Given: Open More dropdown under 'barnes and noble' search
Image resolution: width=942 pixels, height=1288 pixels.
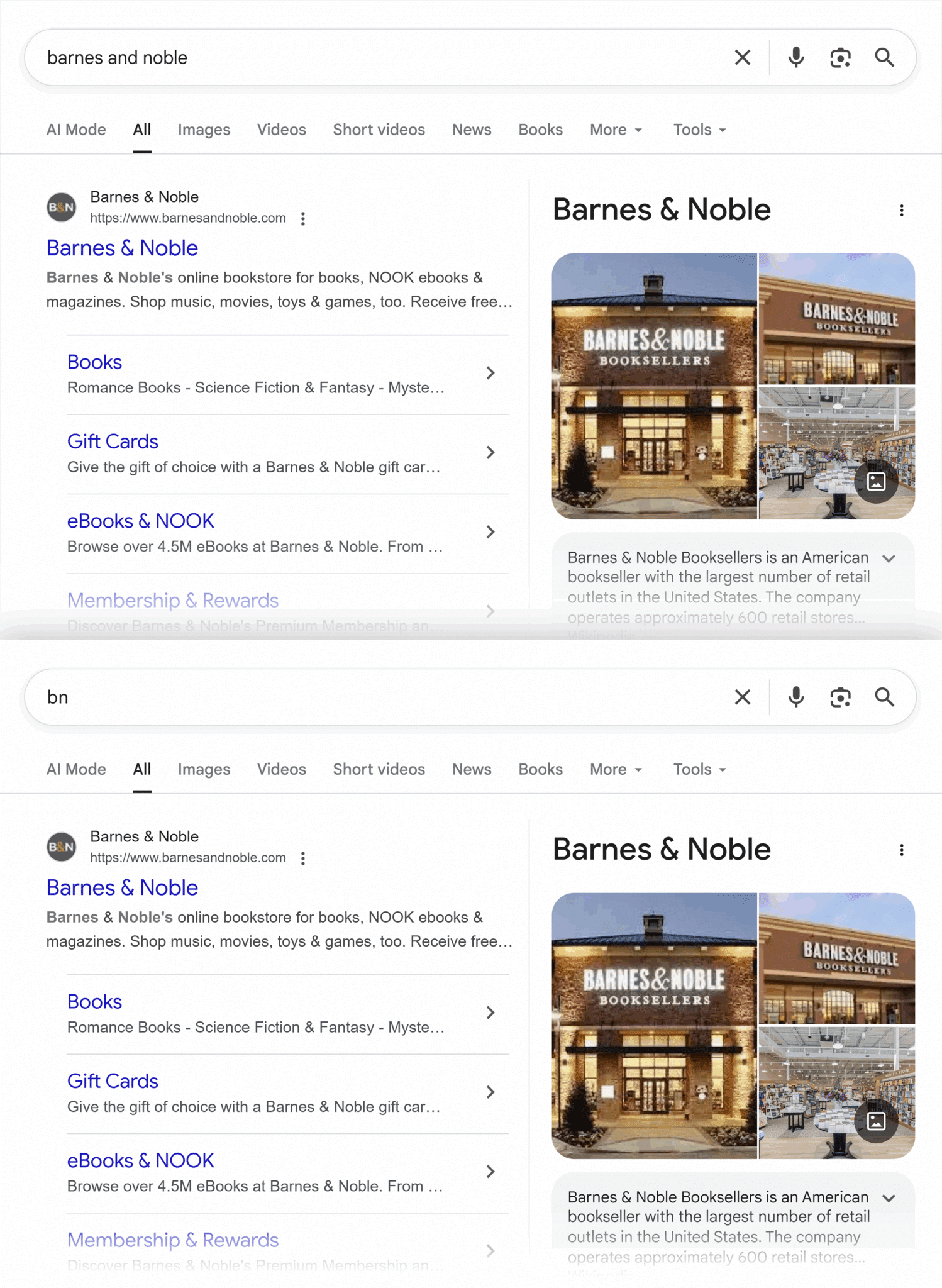Looking at the screenshot, I should pyautogui.click(x=616, y=130).
